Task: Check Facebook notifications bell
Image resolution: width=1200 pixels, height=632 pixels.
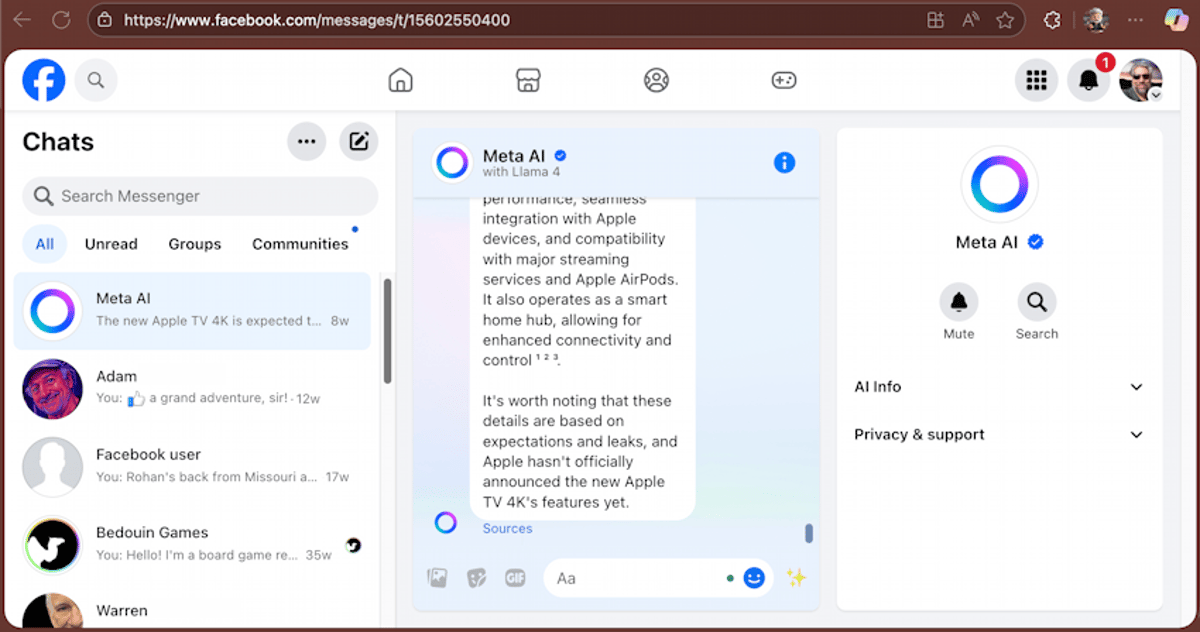Action: point(1088,80)
